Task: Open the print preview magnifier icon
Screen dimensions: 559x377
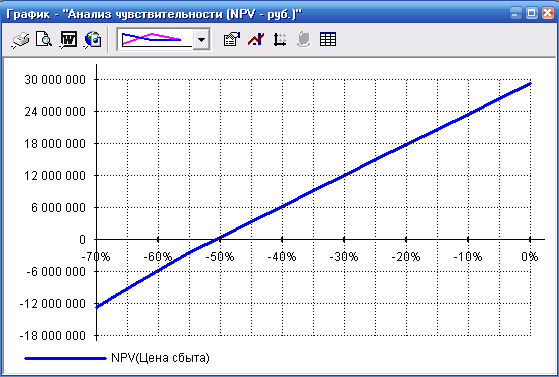Action: pos(44,39)
